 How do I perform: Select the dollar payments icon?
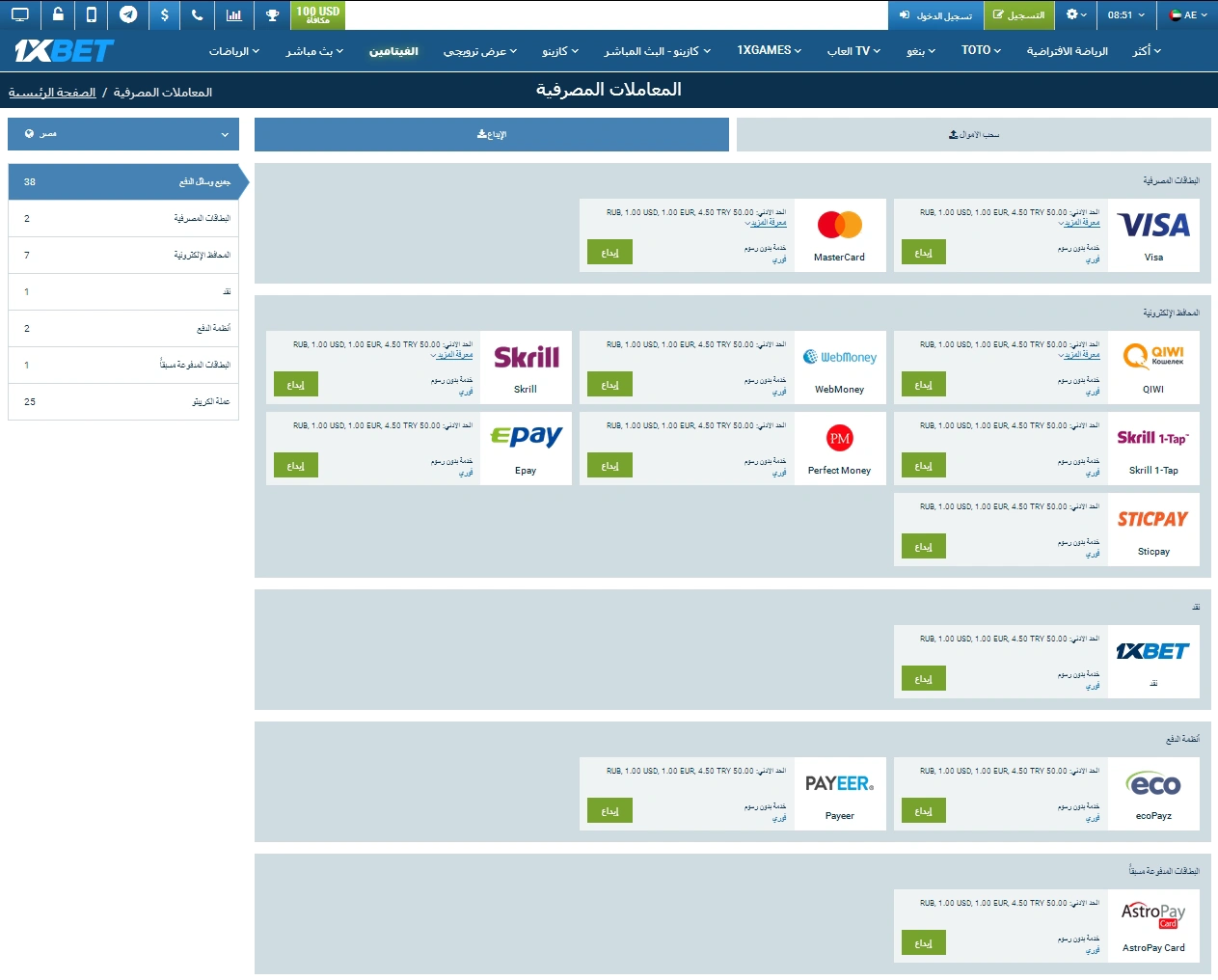[163, 15]
